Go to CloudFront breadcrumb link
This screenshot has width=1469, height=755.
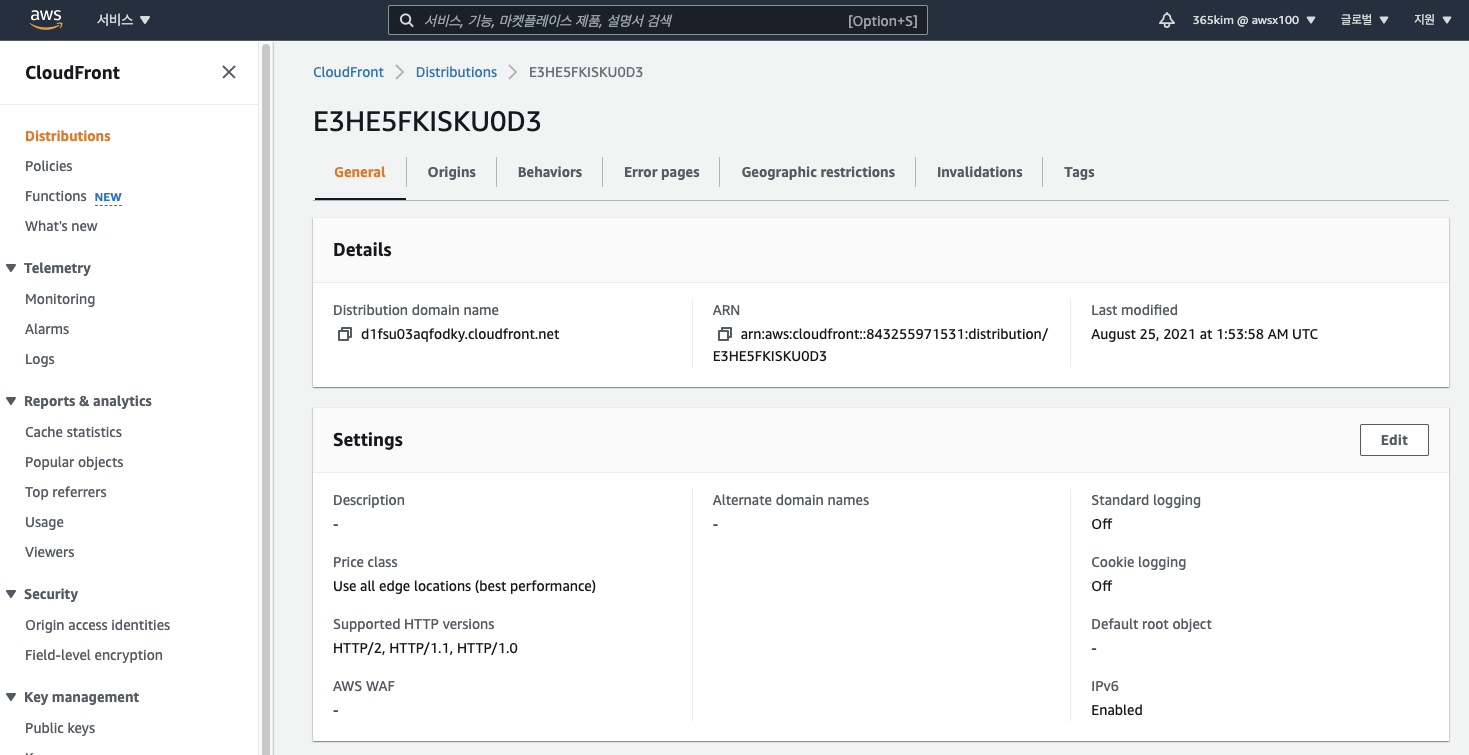(348, 72)
